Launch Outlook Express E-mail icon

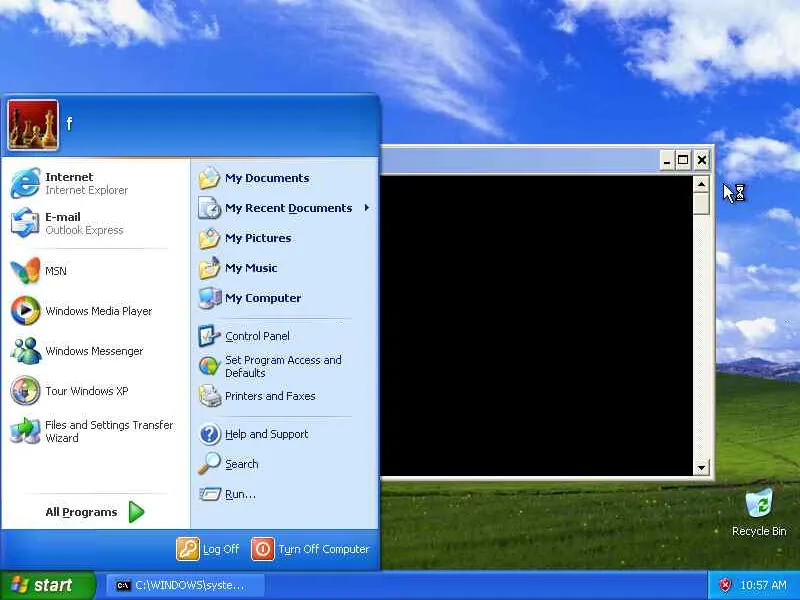[25, 223]
